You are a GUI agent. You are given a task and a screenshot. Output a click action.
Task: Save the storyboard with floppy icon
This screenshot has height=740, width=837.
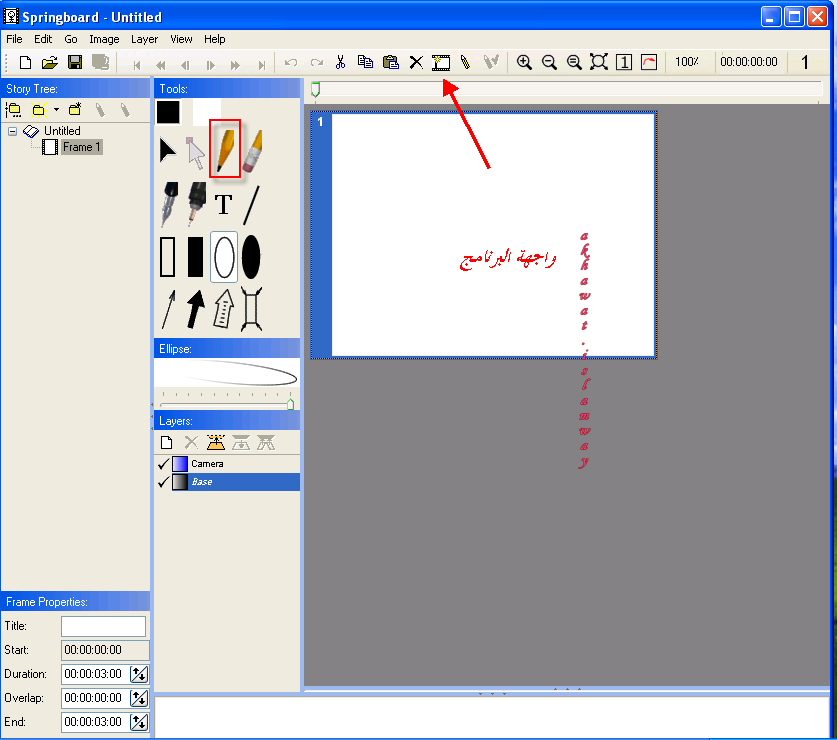[x=75, y=62]
